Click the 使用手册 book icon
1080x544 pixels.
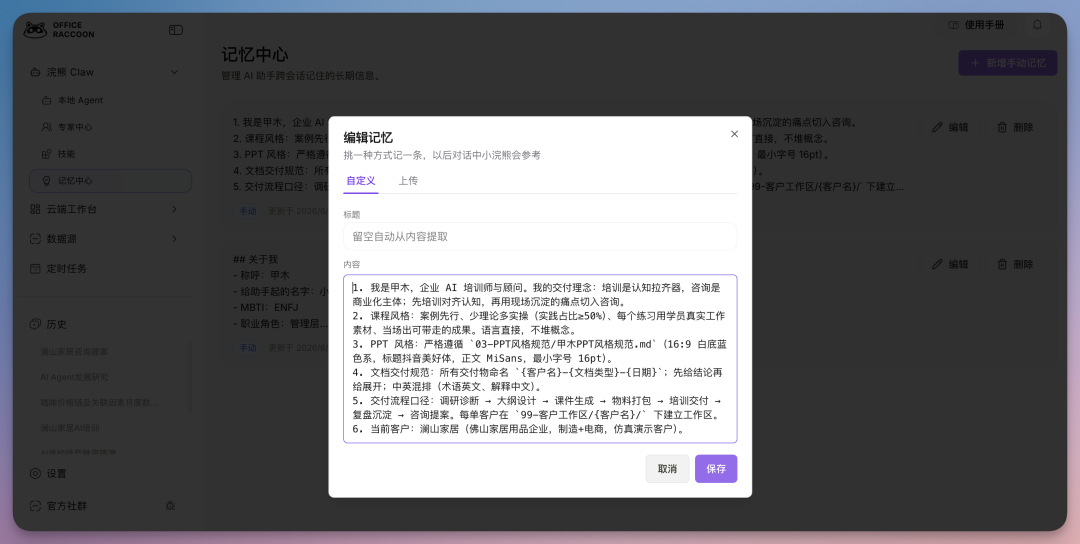click(x=954, y=25)
